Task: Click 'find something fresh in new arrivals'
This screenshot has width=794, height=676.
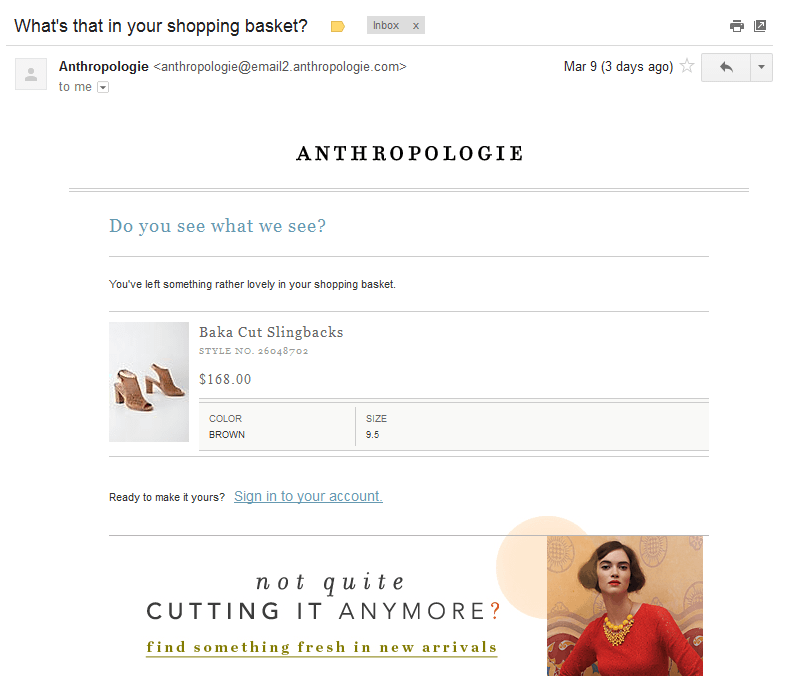Action: click(x=322, y=647)
